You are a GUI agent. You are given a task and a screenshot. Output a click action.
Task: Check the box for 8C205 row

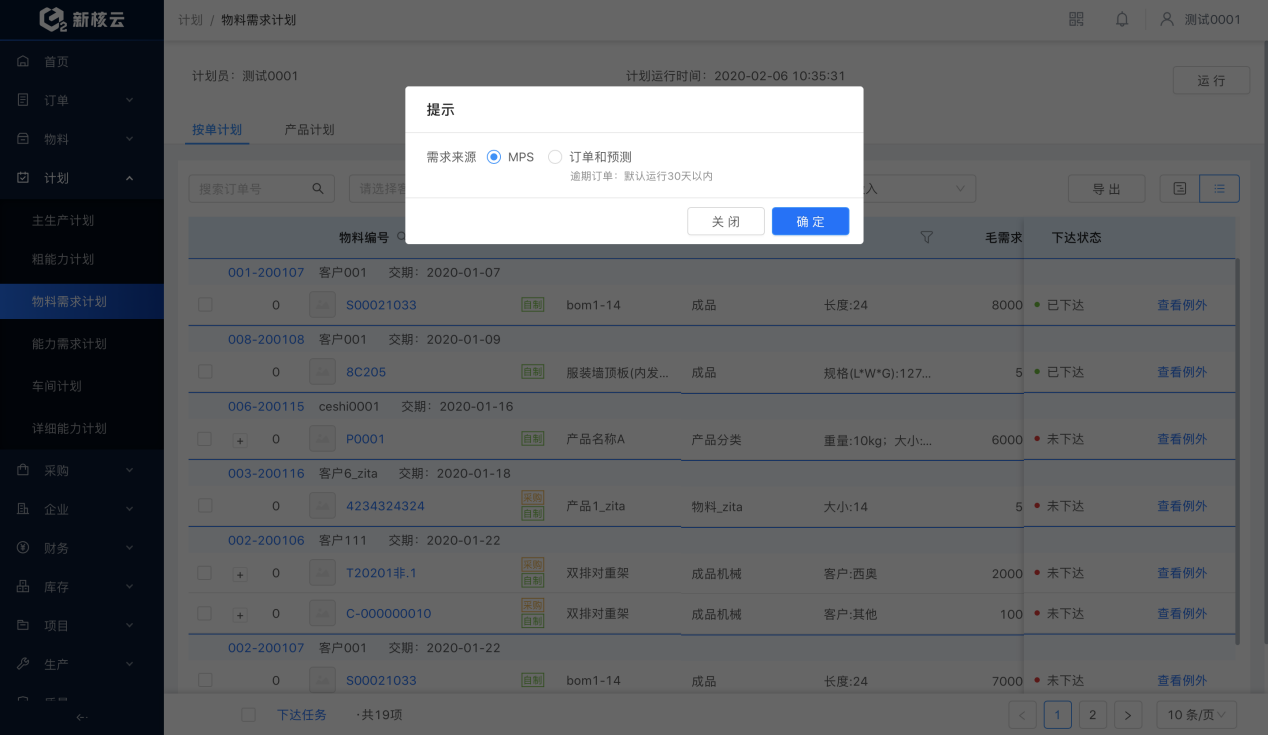[205, 372]
